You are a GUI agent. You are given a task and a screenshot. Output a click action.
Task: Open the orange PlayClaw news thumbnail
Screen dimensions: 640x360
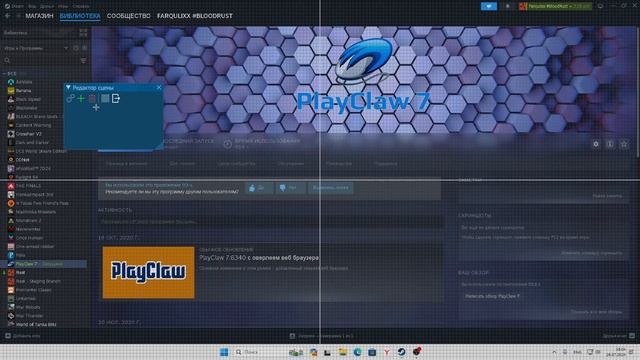click(x=149, y=272)
